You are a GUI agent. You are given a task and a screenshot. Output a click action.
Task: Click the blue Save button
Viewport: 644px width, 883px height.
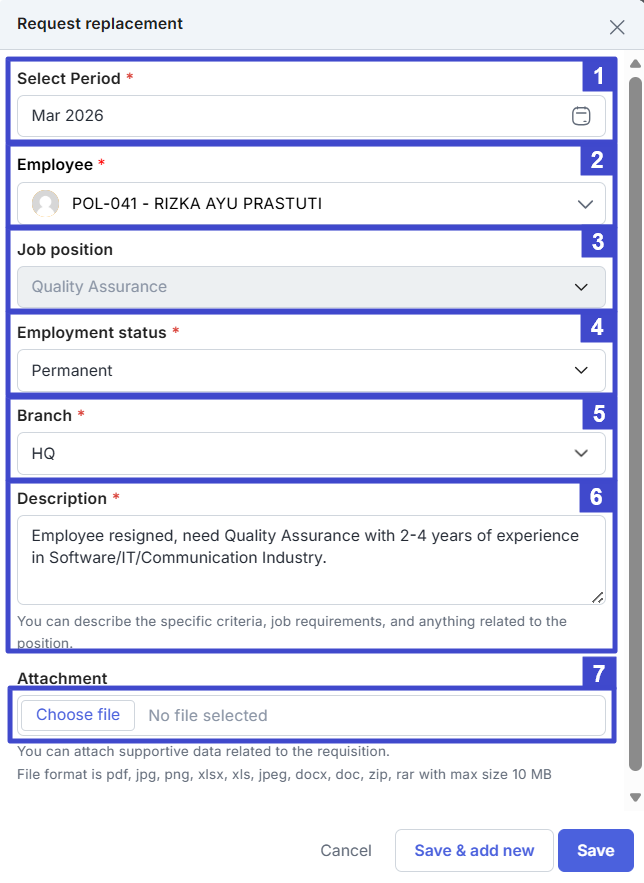point(595,850)
